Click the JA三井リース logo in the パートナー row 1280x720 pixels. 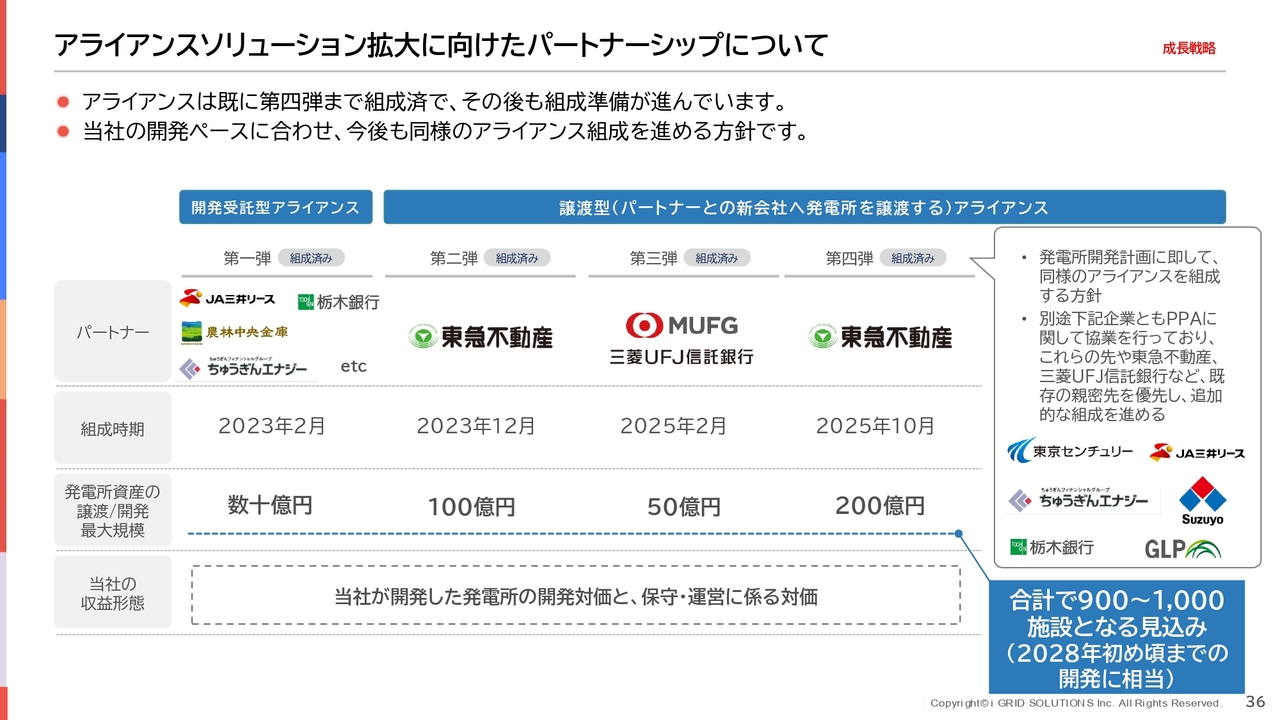[227, 299]
